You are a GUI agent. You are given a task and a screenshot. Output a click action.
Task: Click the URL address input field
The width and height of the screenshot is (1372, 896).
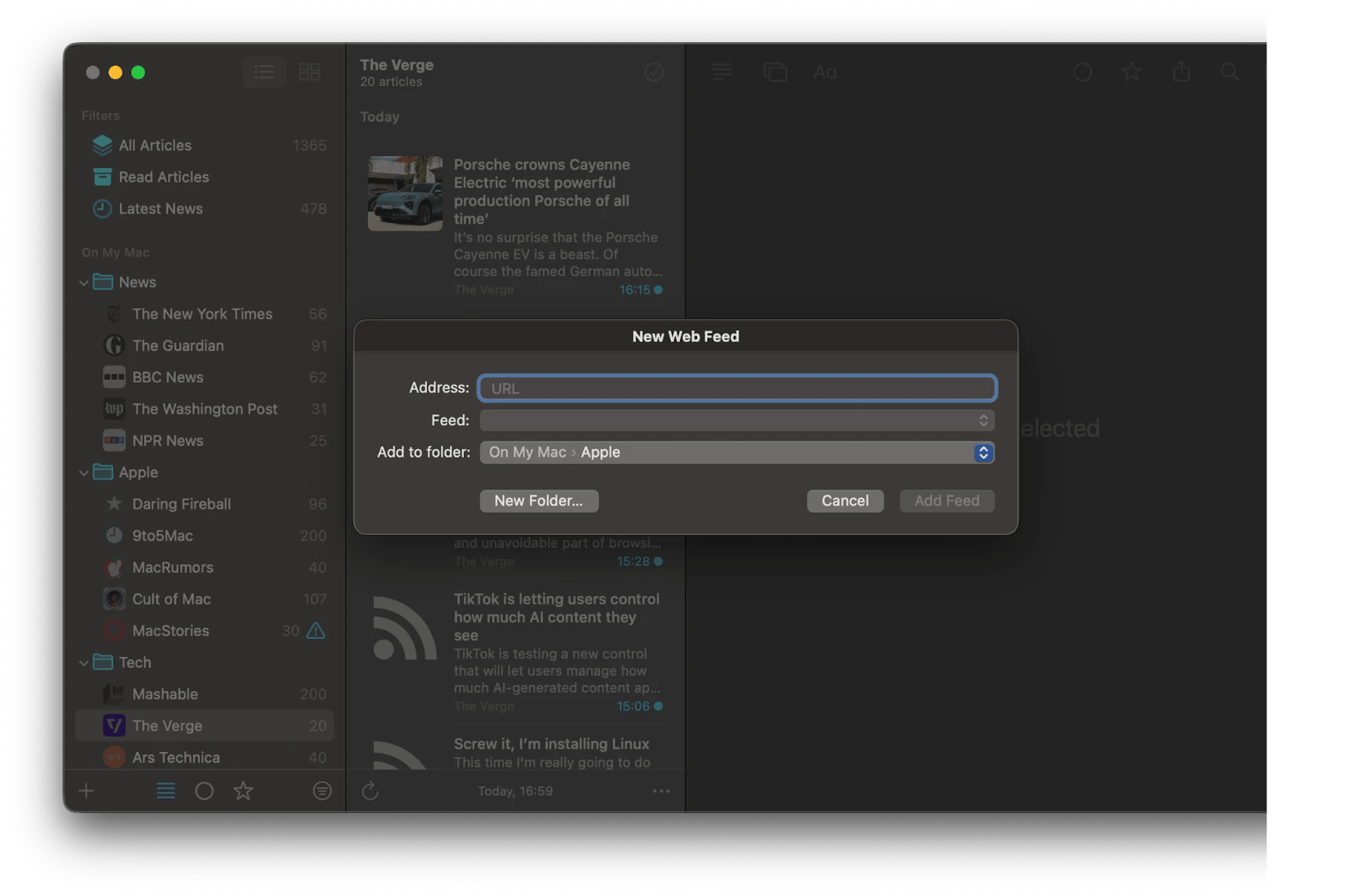(737, 388)
